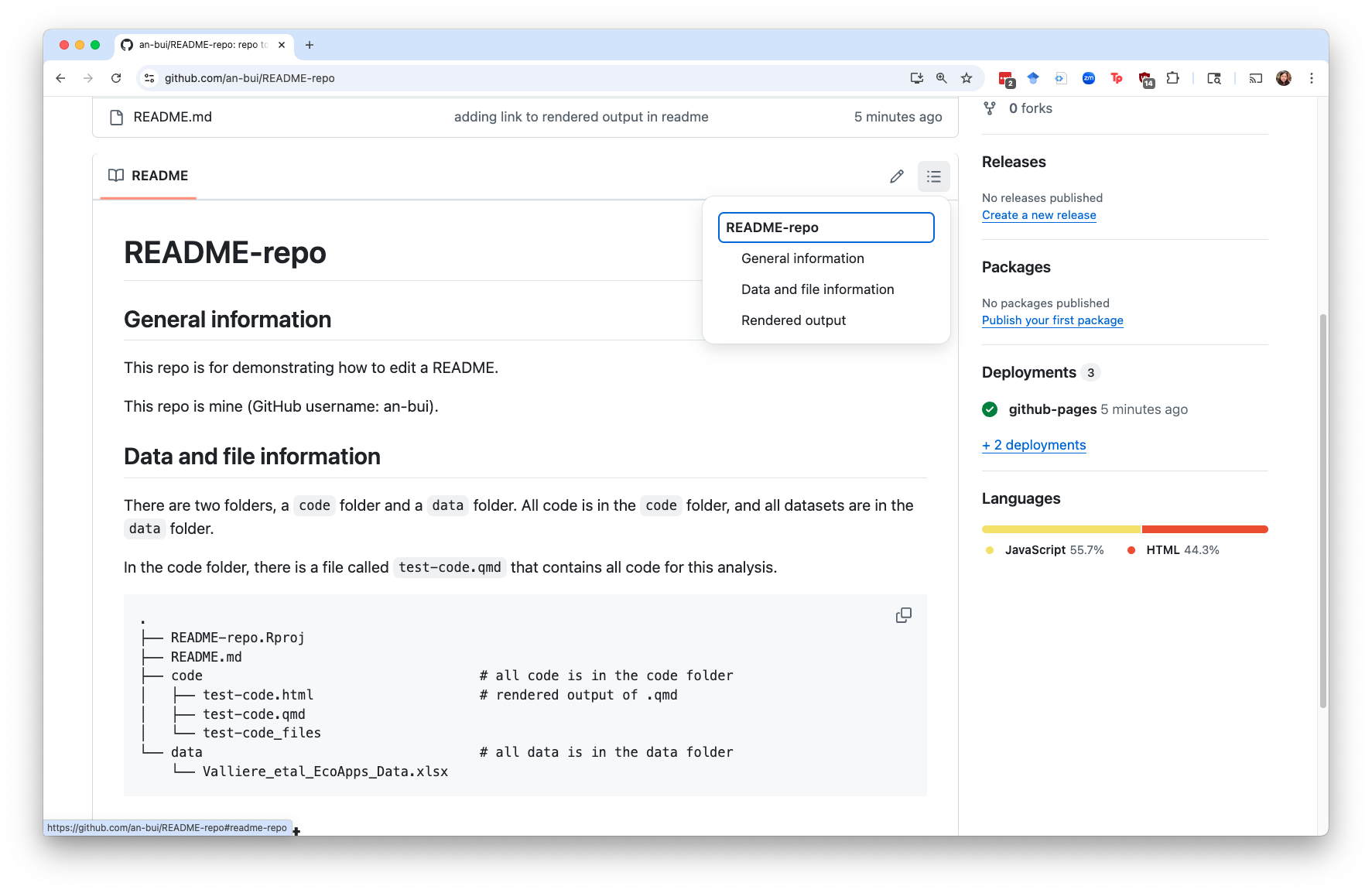
Task: Click the install app icon in address bar
Action: pos(917,78)
